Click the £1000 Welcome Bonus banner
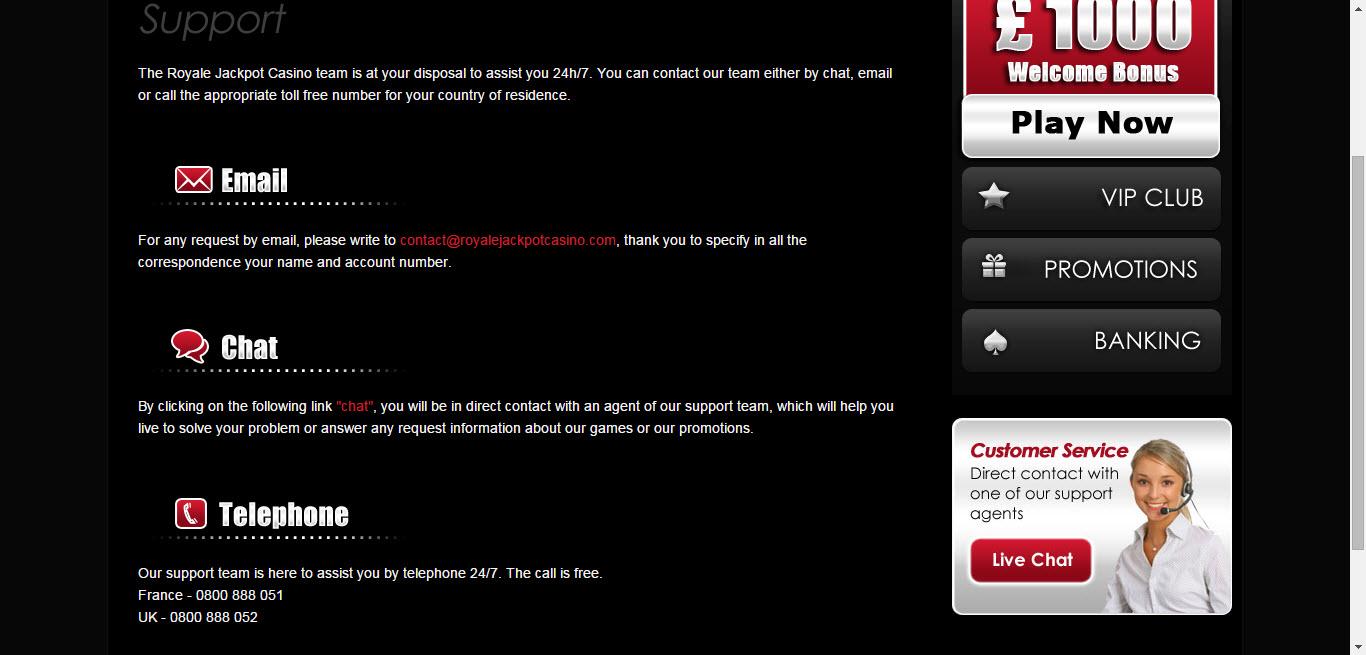The height and width of the screenshot is (655, 1366). 1091,47
